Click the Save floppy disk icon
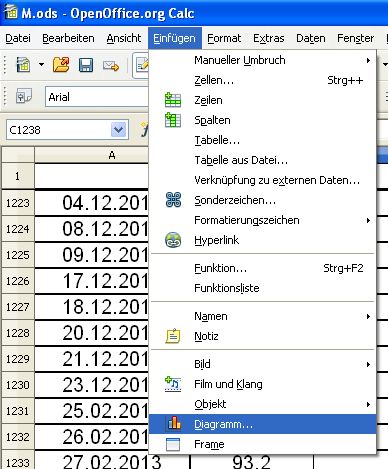This screenshot has height=469, width=388. point(86,65)
